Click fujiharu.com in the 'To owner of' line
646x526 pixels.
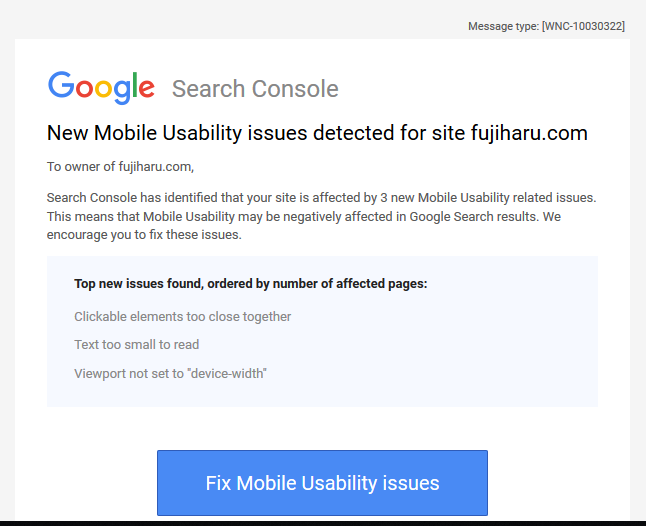pos(154,166)
